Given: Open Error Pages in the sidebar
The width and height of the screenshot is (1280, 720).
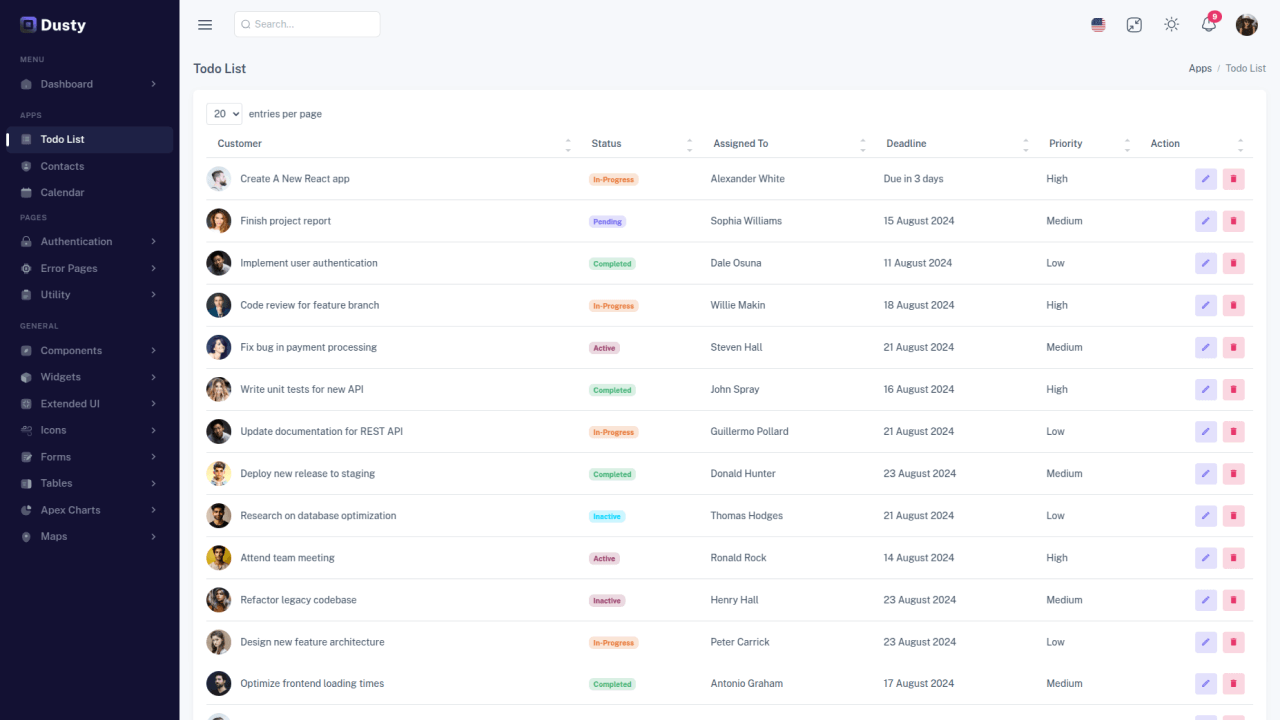Looking at the screenshot, I should 67,268.
